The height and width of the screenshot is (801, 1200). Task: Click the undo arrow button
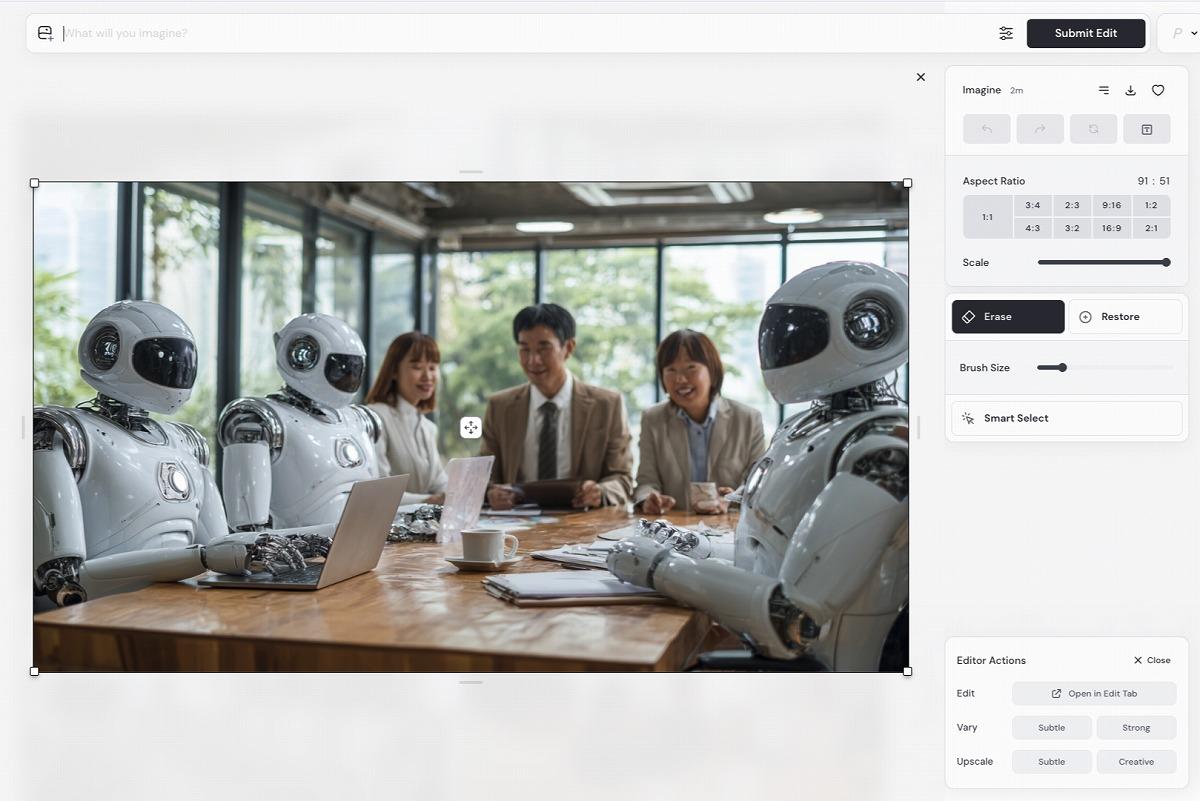(986, 129)
